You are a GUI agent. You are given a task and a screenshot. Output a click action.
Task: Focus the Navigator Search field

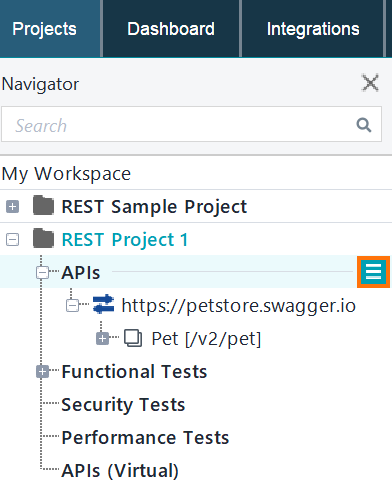point(191,124)
